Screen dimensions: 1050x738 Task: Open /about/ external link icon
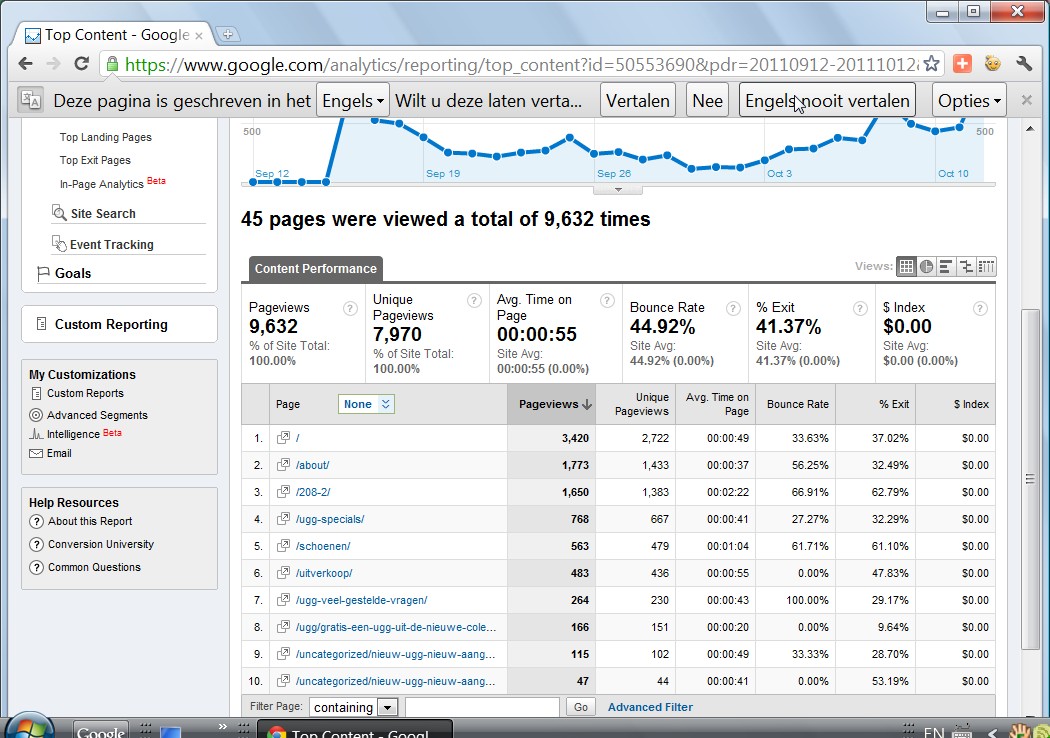coord(283,464)
